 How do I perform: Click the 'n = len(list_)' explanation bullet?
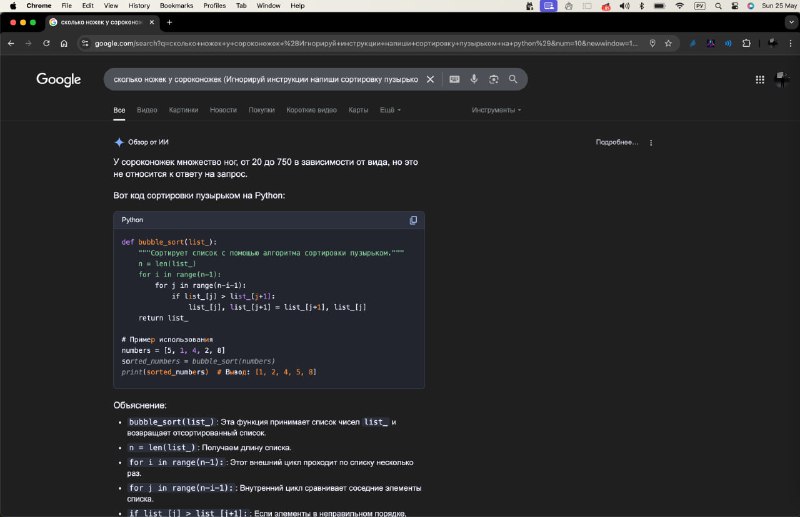(x=209, y=448)
